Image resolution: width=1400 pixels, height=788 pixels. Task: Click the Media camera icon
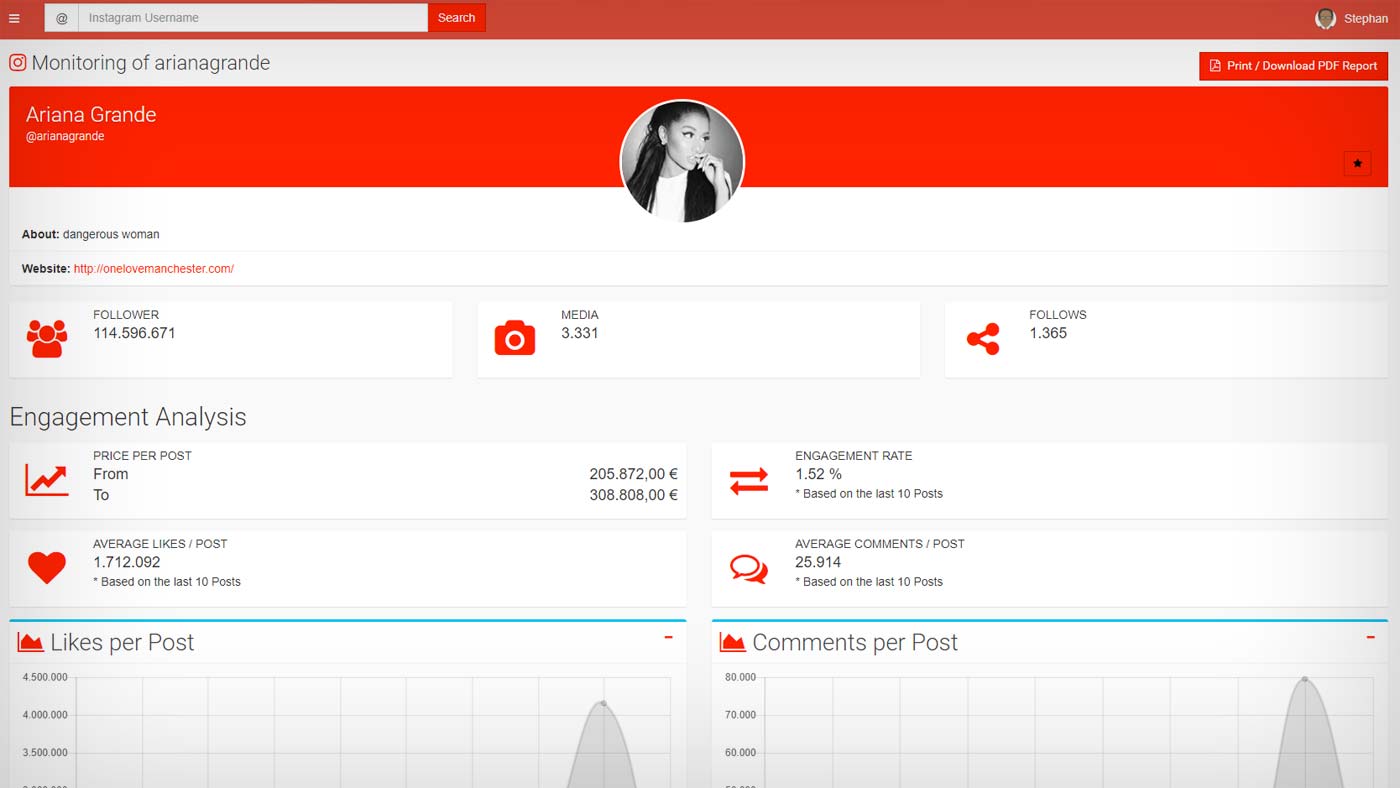tap(515, 339)
